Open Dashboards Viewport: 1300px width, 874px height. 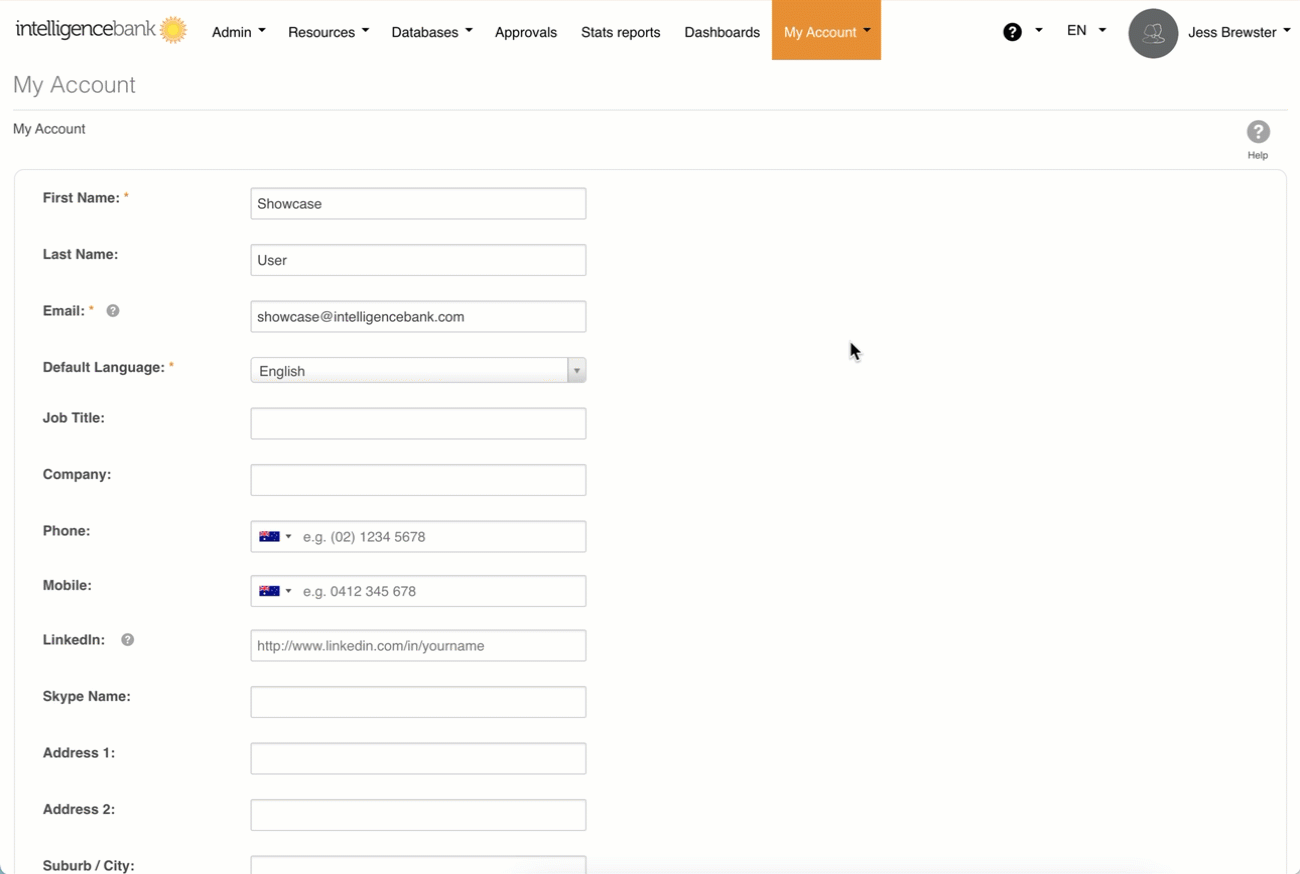tap(722, 32)
